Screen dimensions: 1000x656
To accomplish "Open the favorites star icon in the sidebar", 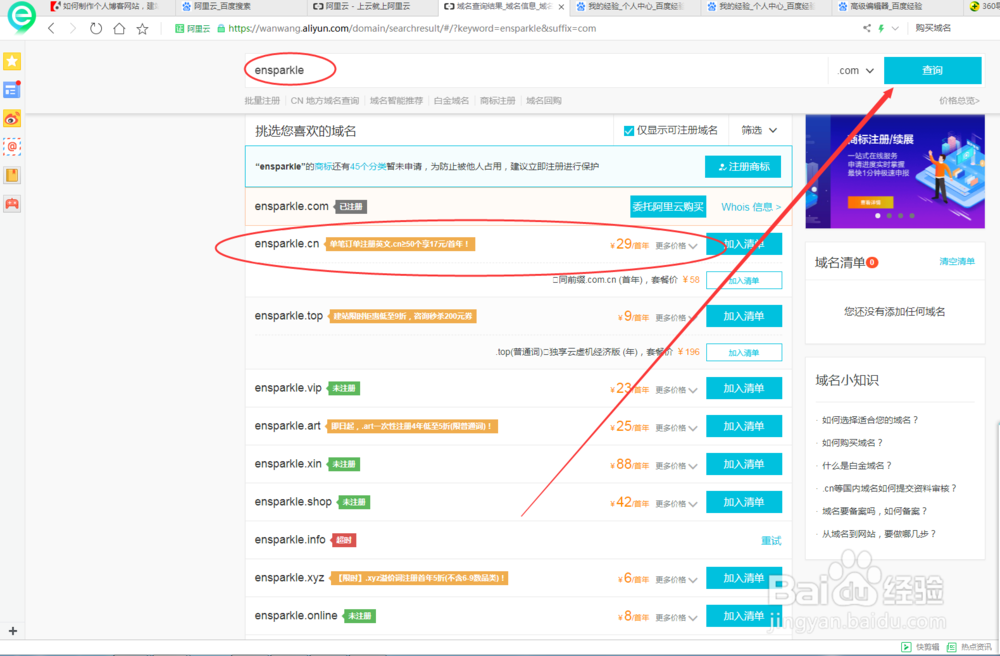I will pos(12,61).
